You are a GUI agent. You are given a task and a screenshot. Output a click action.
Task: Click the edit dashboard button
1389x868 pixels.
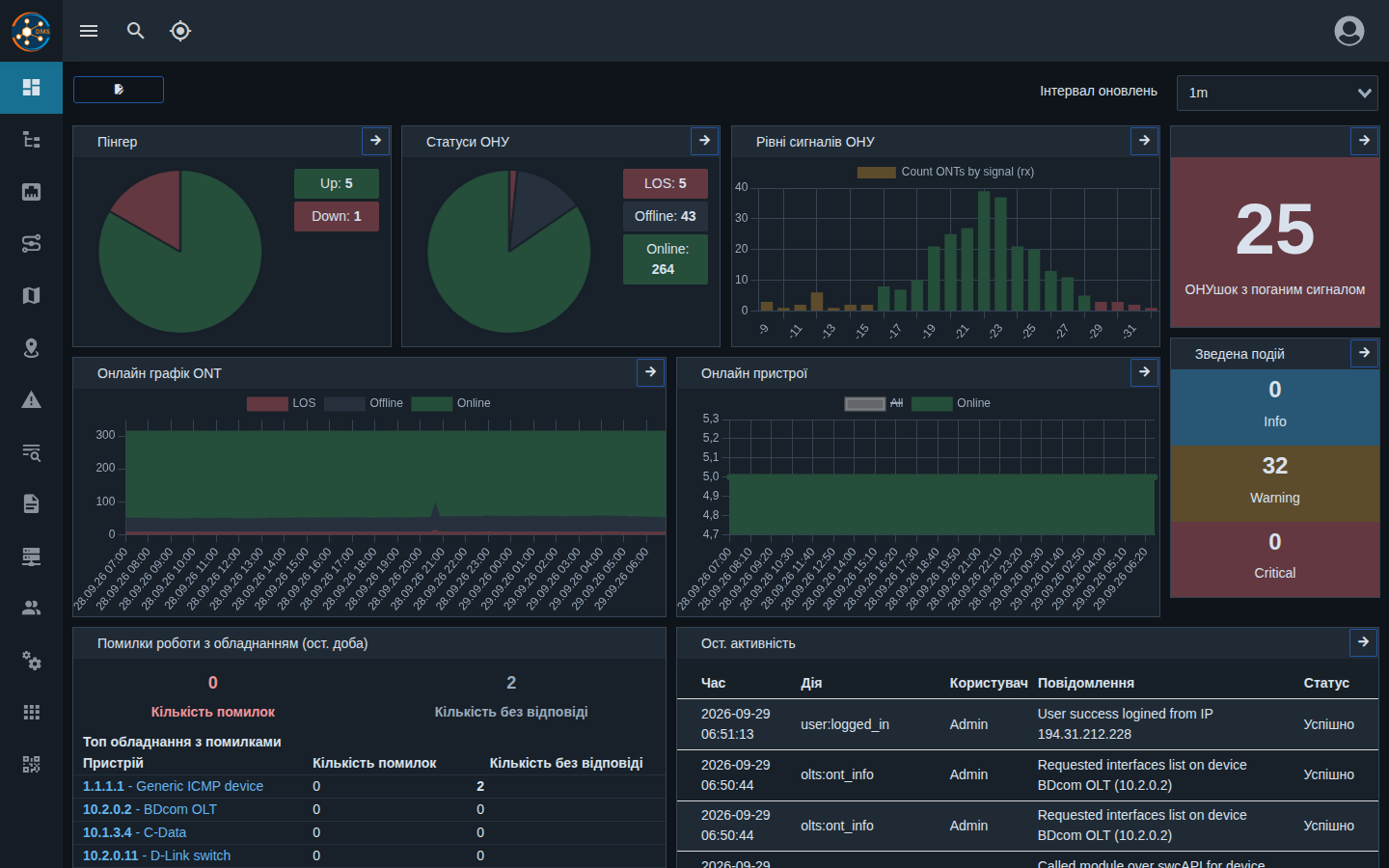pyautogui.click(x=119, y=90)
